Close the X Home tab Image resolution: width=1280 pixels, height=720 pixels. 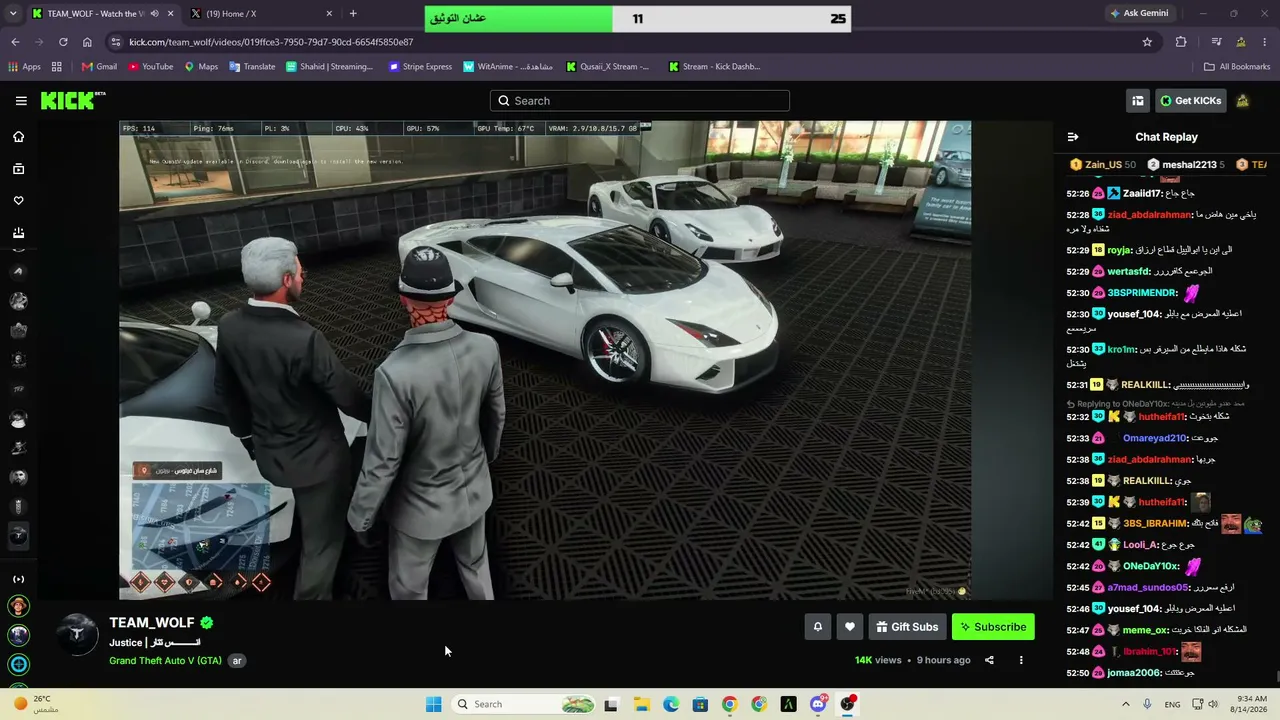pos(329,14)
